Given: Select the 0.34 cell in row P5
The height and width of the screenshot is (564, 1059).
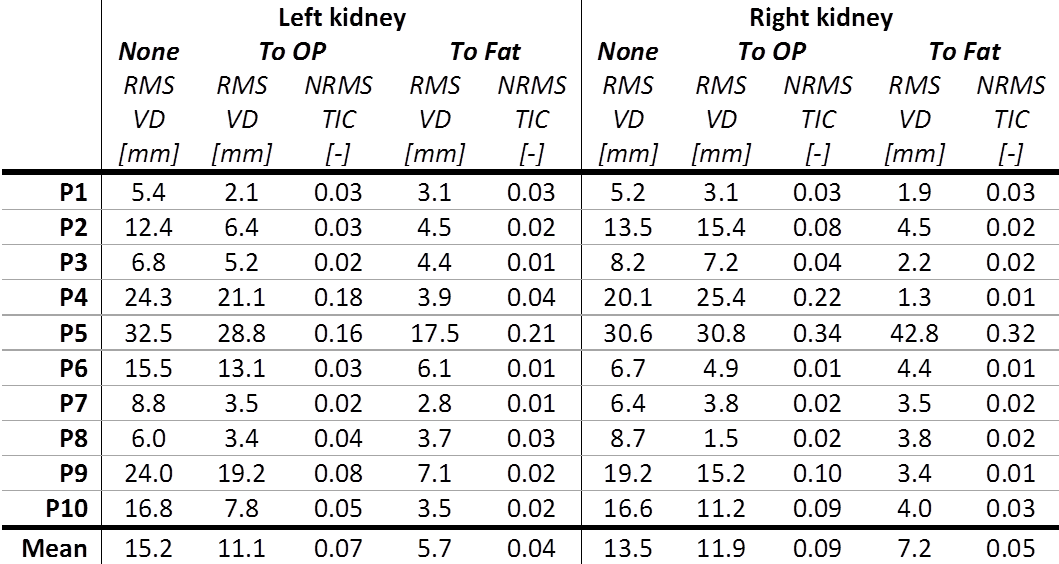Looking at the screenshot, I should tap(818, 333).
